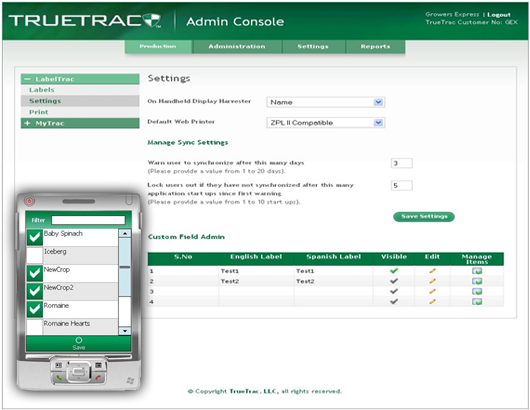Click the Edit pencil for row 4
This screenshot has height=410, width=530.
[432, 302]
